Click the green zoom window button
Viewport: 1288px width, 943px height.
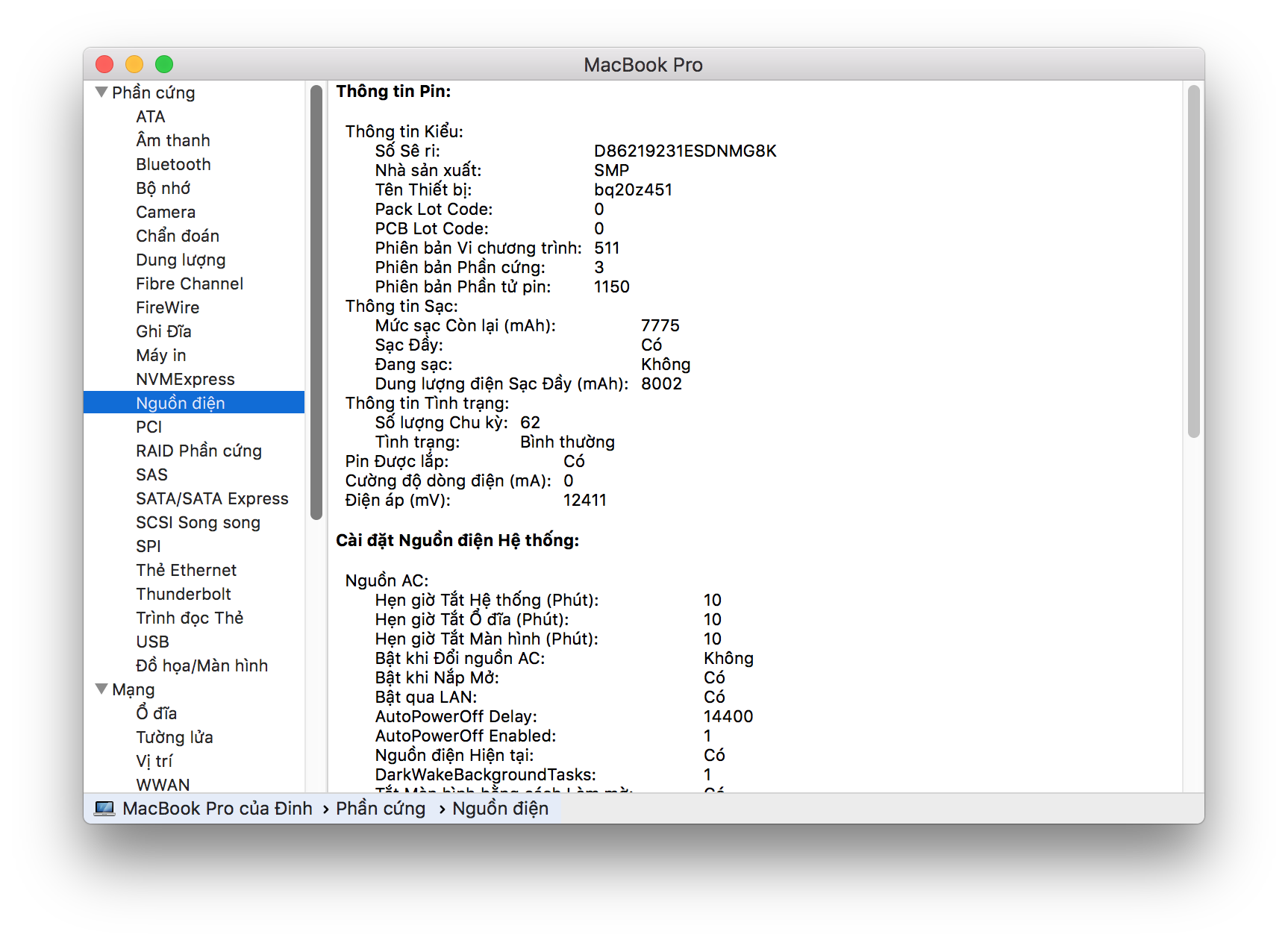[x=164, y=65]
